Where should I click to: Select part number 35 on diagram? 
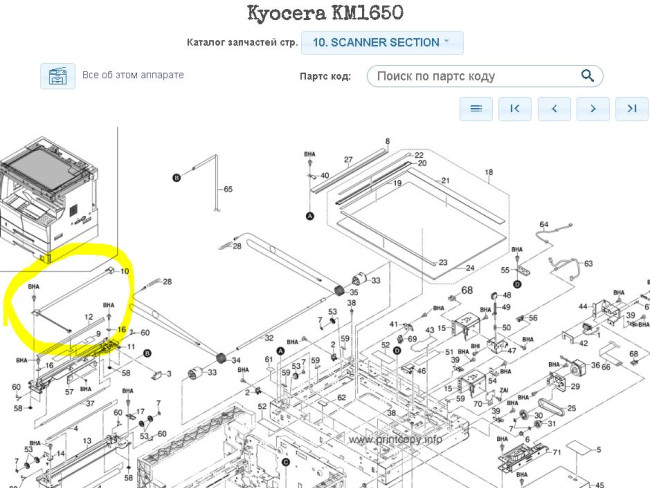coord(354,292)
